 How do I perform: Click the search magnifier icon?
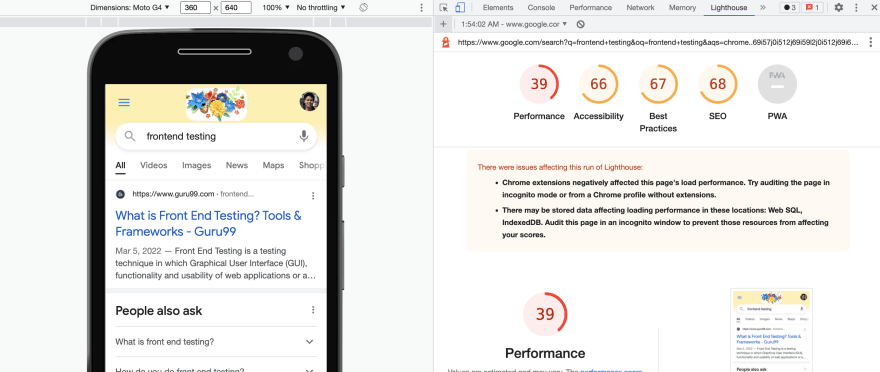coord(130,136)
